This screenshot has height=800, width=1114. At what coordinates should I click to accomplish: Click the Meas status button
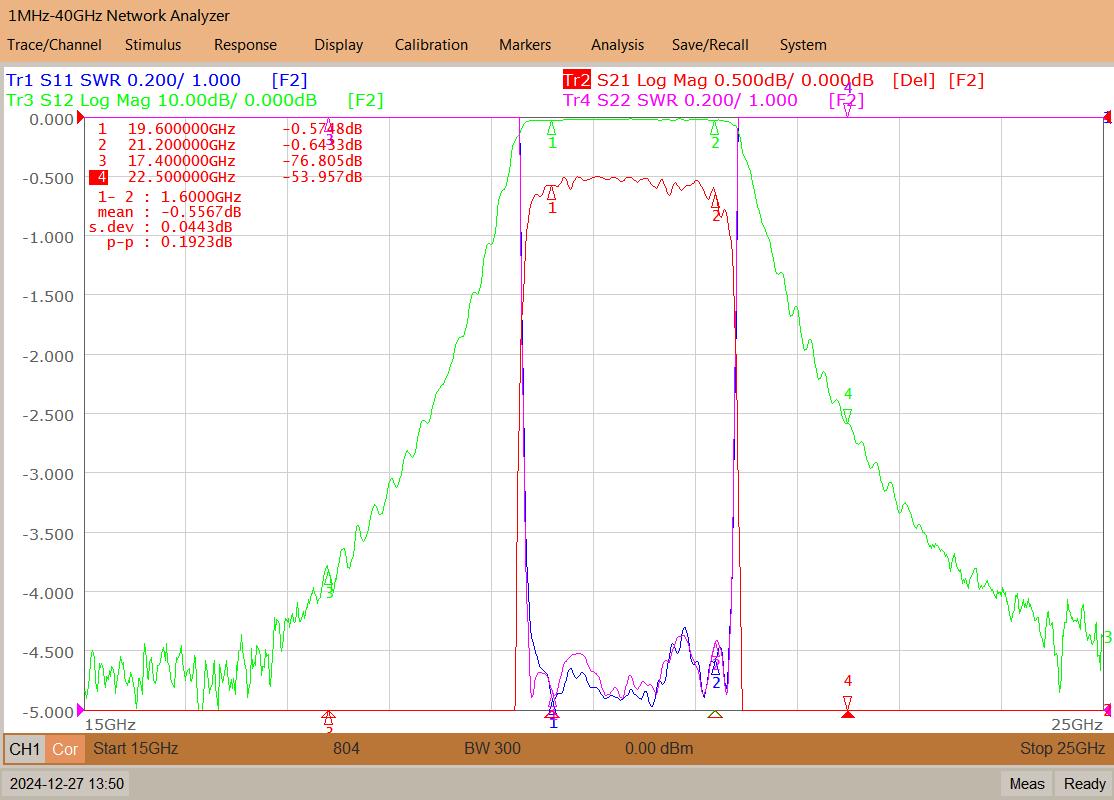(x=1027, y=784)
